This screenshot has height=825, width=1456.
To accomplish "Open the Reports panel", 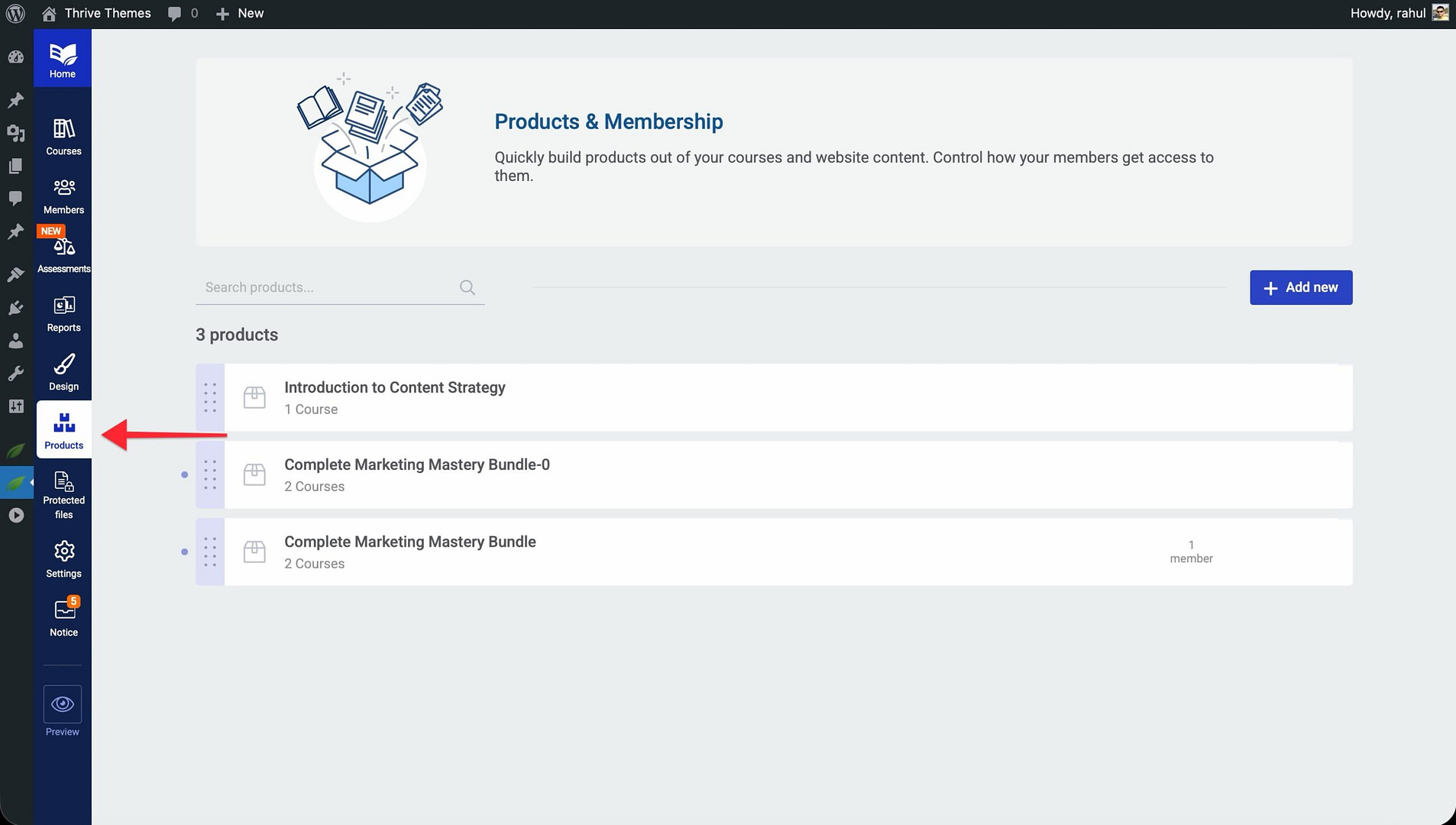I will pos(63,313).
